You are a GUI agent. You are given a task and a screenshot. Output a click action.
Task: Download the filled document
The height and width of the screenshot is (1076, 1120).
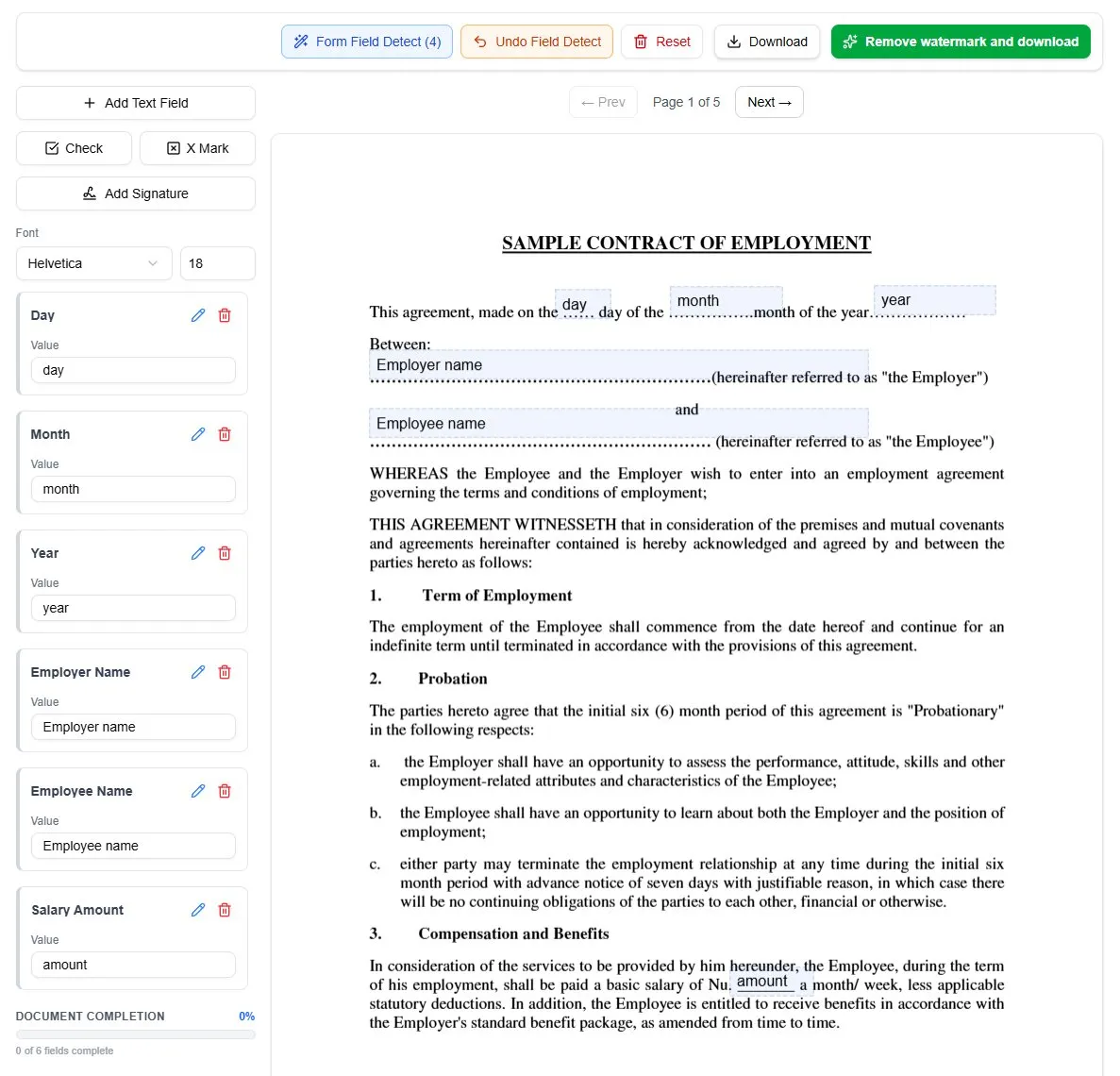coord(767,42)
